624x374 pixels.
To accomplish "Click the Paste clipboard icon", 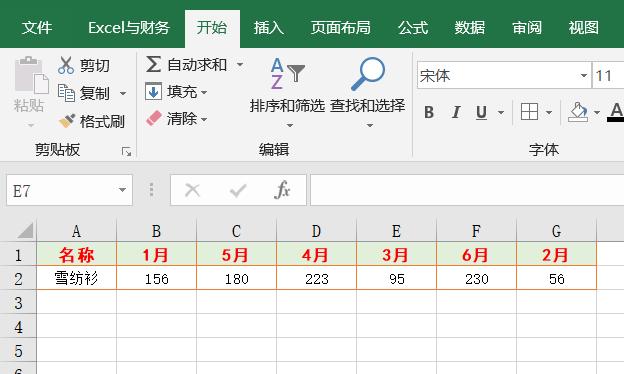I will 31,74.
